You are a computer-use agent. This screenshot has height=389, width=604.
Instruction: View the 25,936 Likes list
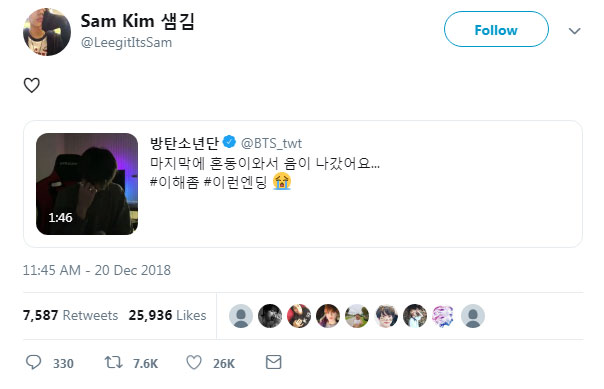(168, 315)
